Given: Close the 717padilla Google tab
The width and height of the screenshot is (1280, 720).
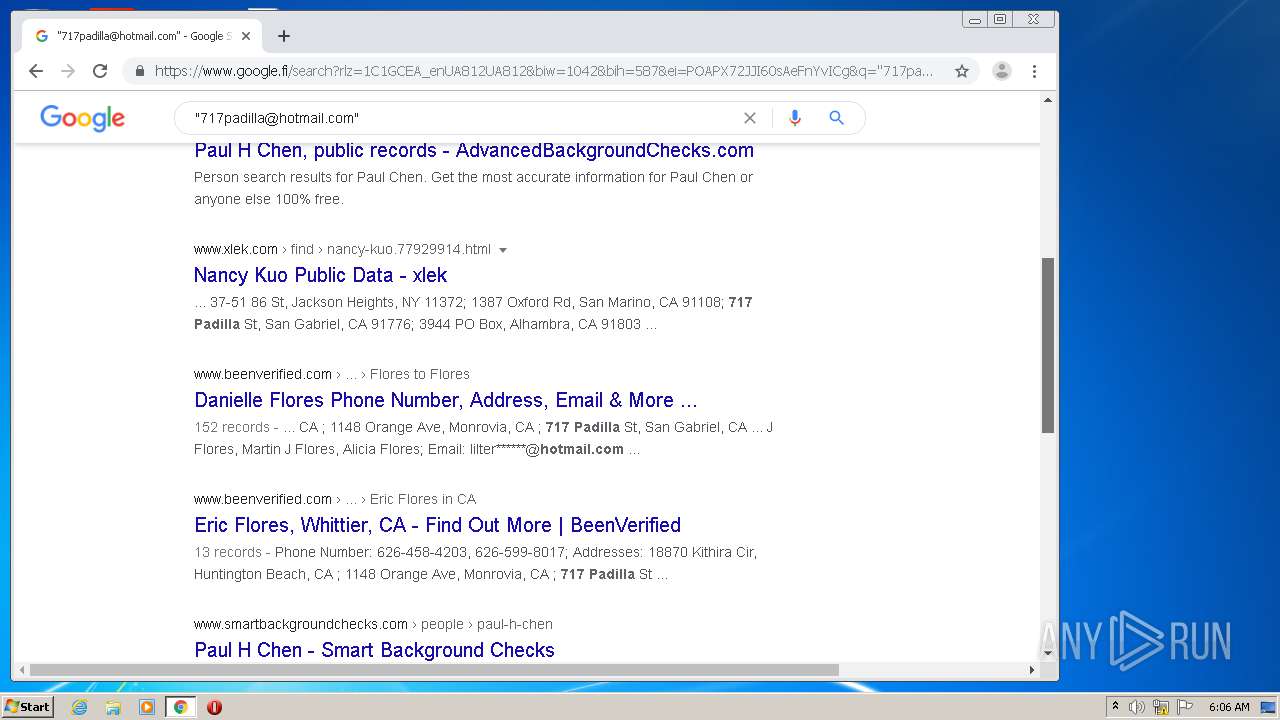Looking at the screenshot, I should (x=246, y=36).
